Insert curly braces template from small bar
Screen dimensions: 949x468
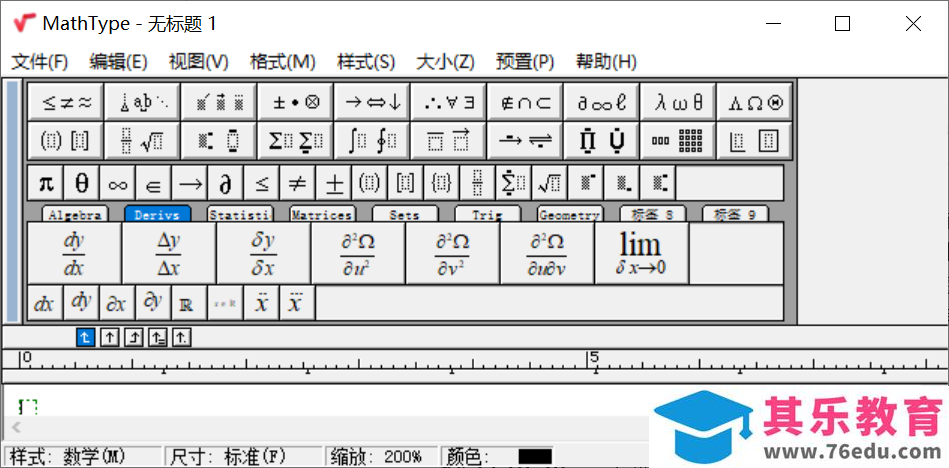click(x=441, y=183)
